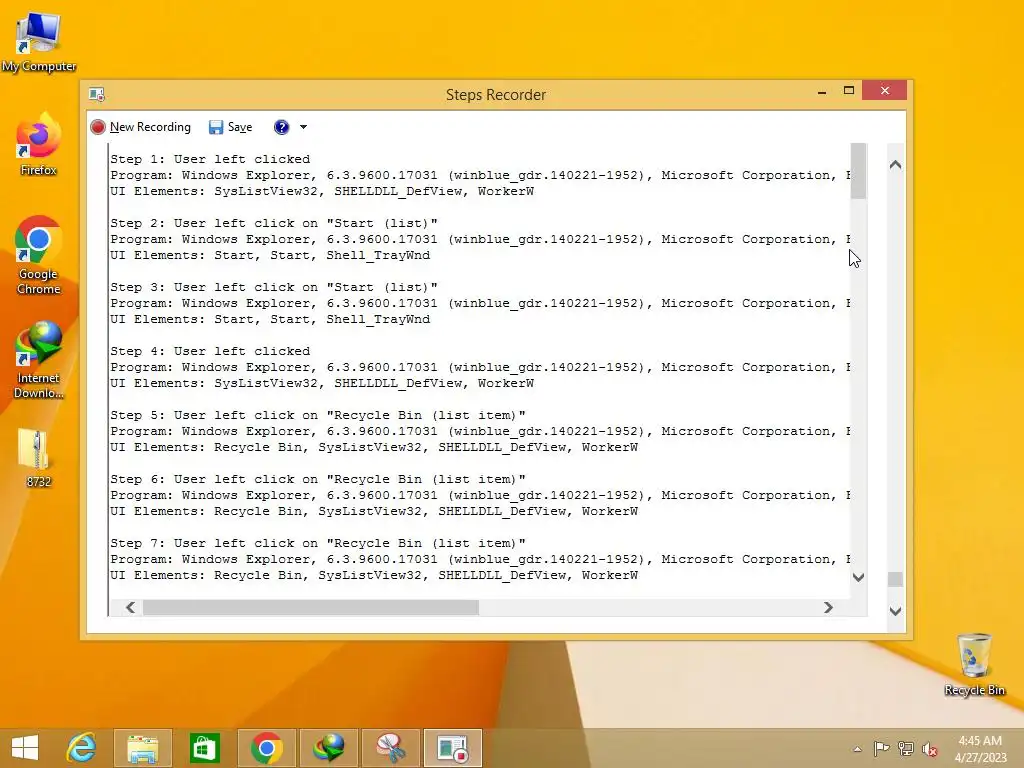Click the horizontal scrollbar thumb

click(x=311, y=607)
